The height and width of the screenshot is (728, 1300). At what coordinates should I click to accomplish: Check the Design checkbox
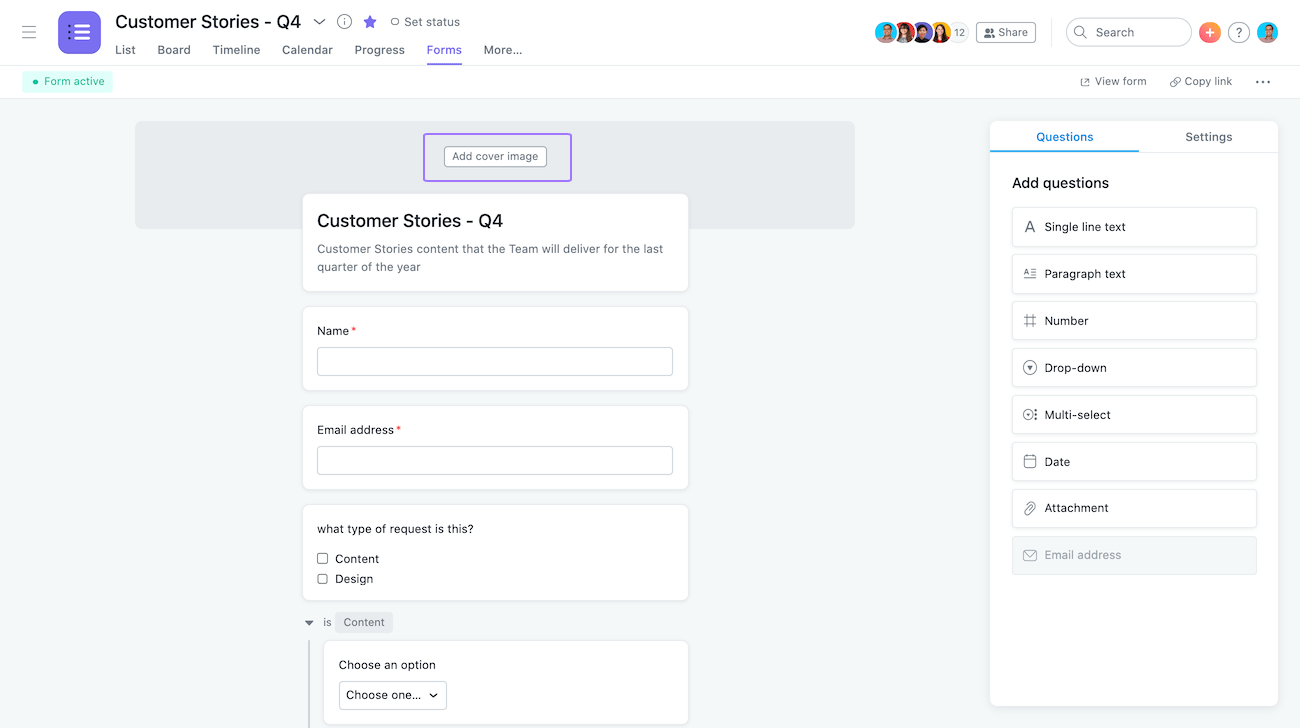tap(323, 579)
